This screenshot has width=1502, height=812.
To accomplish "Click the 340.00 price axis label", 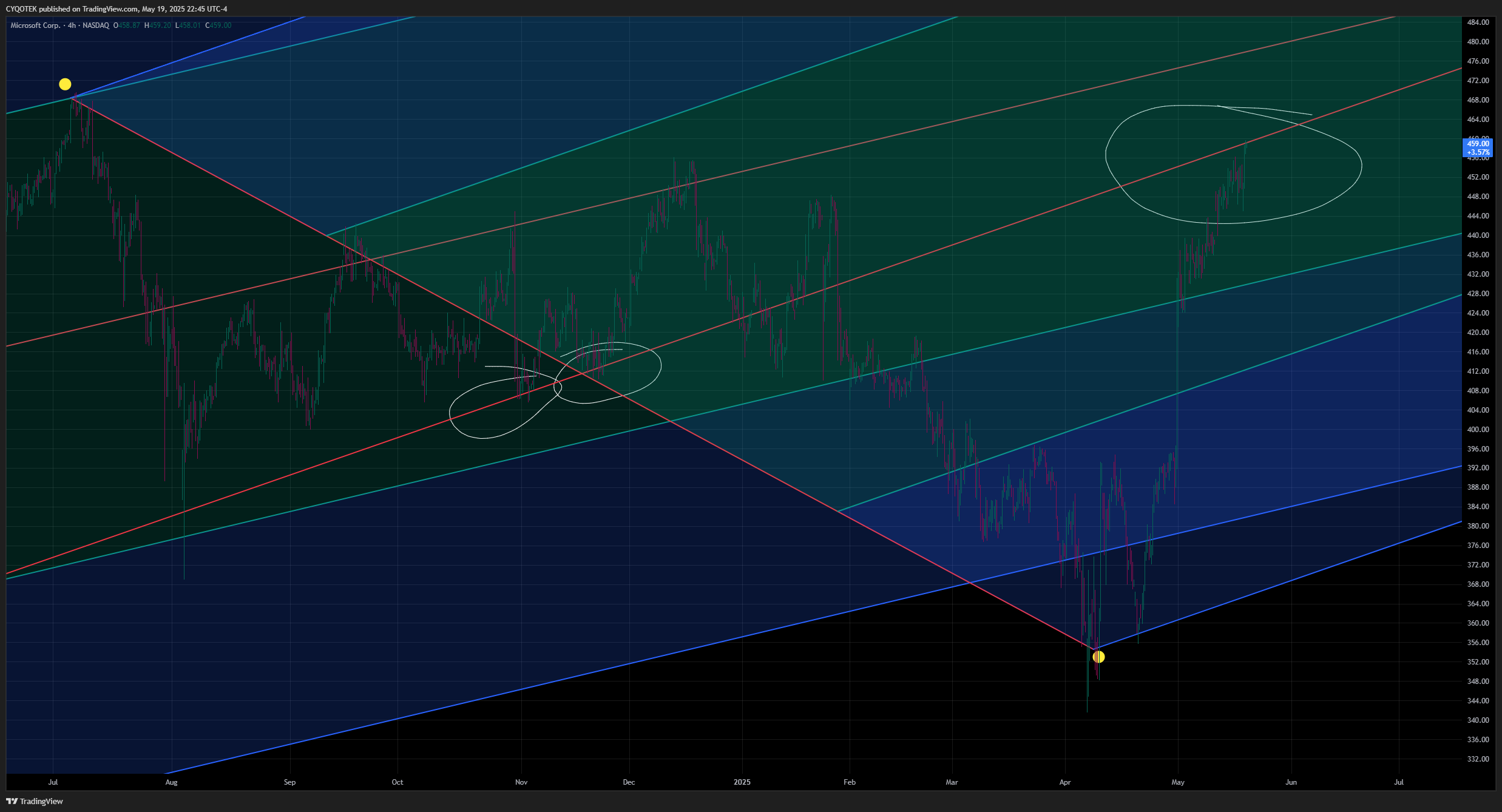I will tap(1478, 720).
